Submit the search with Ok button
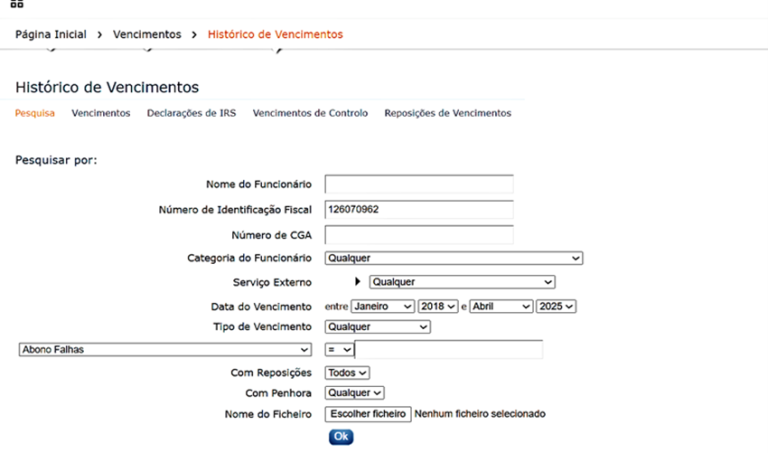This screenshot has height=453, width=768. (x=341, y=437)
